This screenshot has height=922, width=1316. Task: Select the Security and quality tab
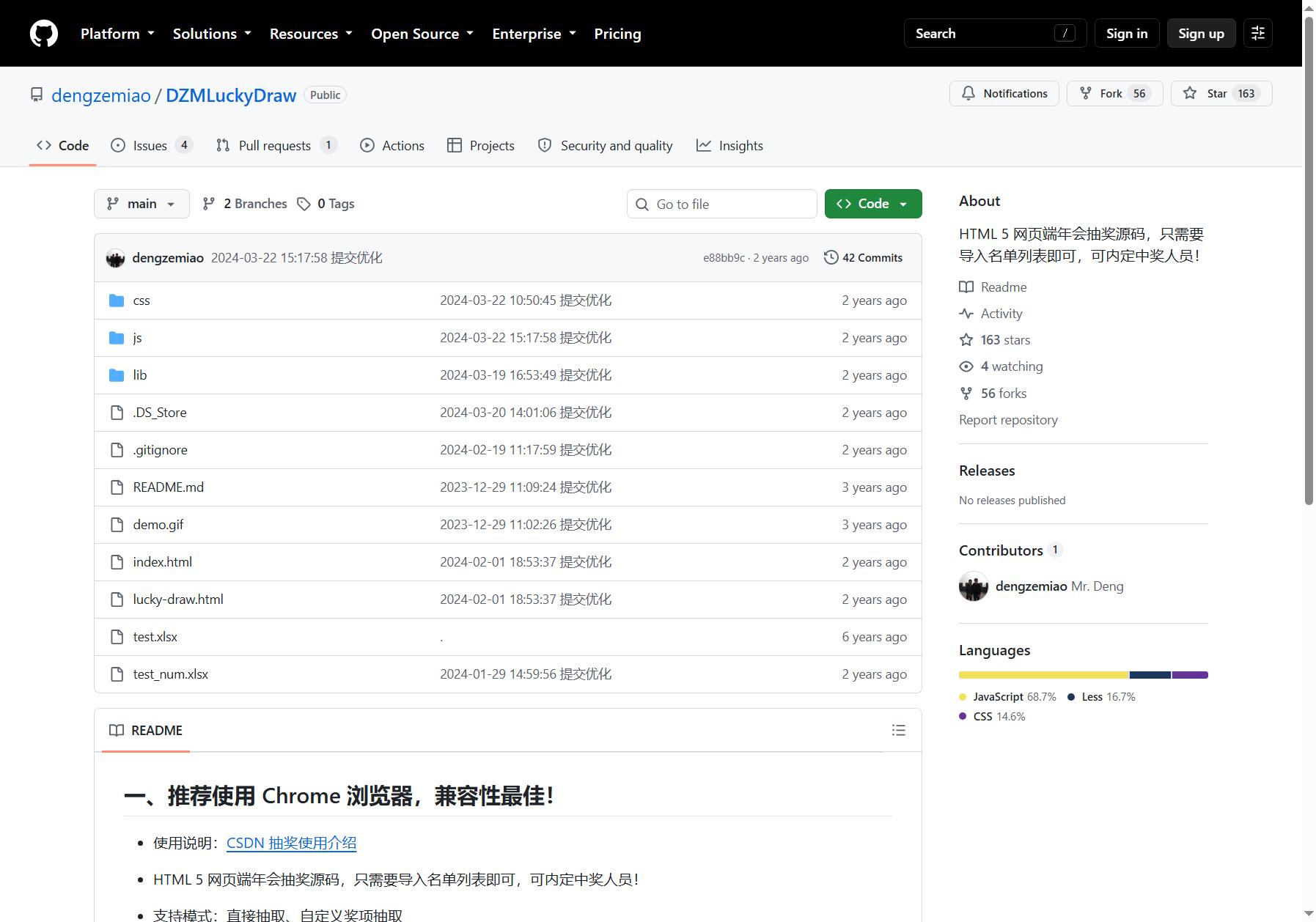point(606,145)
